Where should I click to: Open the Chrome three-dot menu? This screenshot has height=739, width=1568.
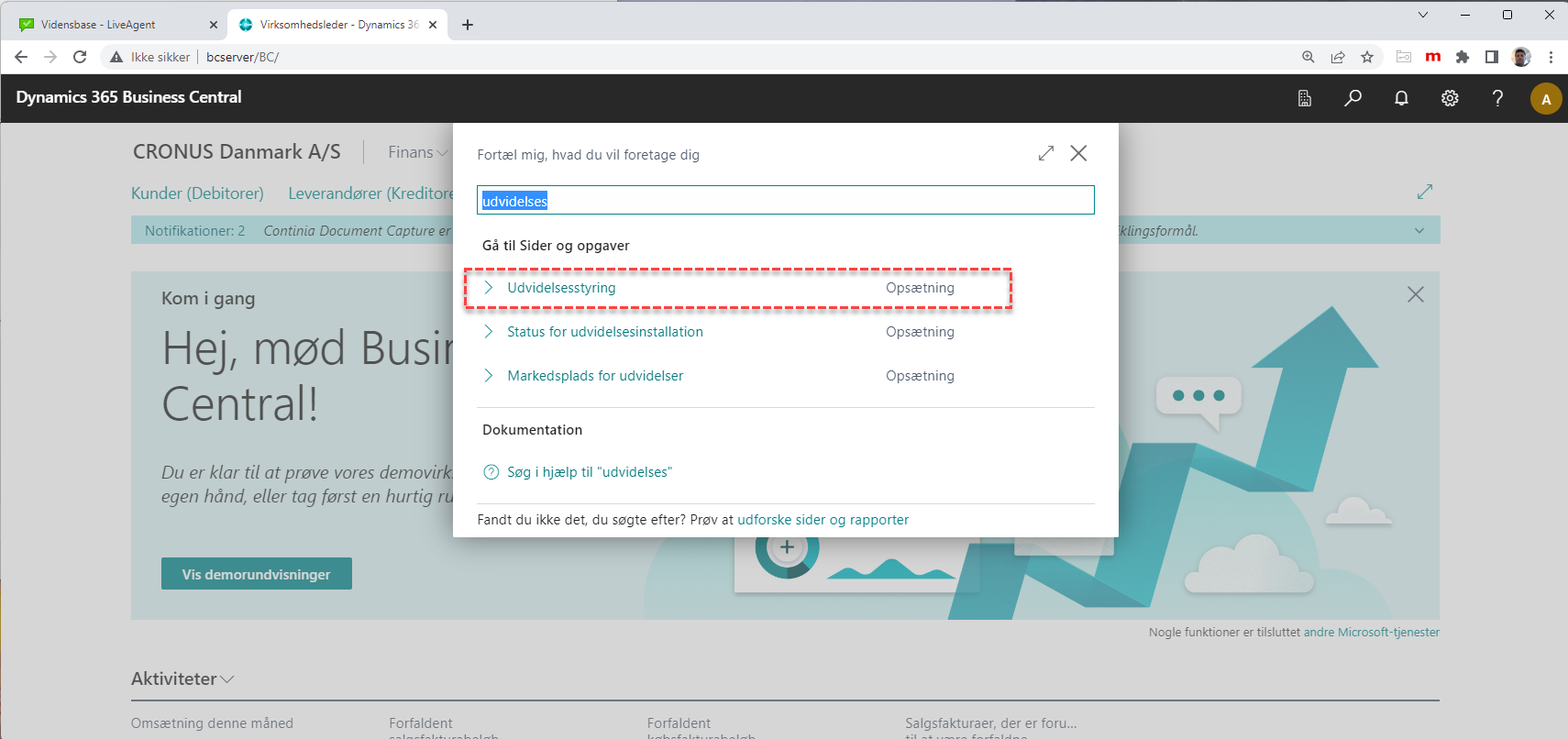(1551, 57)
